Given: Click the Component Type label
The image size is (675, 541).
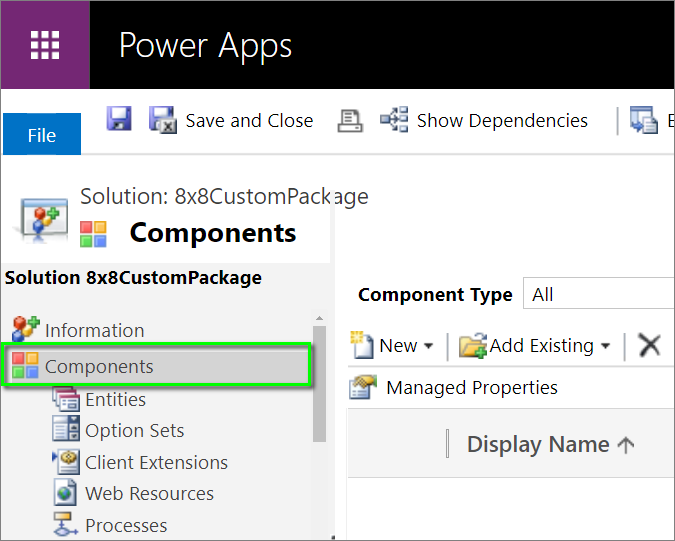Looking at the screenshot, I should point(435,295).
